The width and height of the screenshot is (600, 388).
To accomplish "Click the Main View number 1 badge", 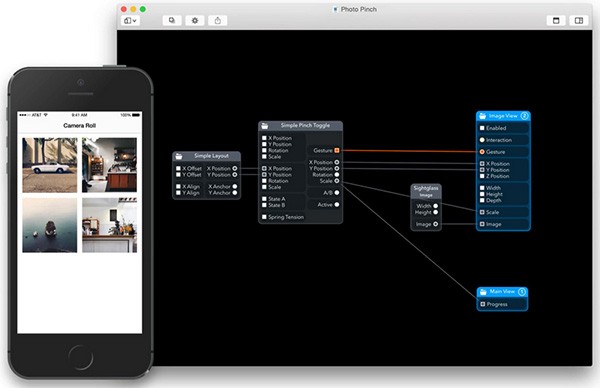I will [522, 292].
